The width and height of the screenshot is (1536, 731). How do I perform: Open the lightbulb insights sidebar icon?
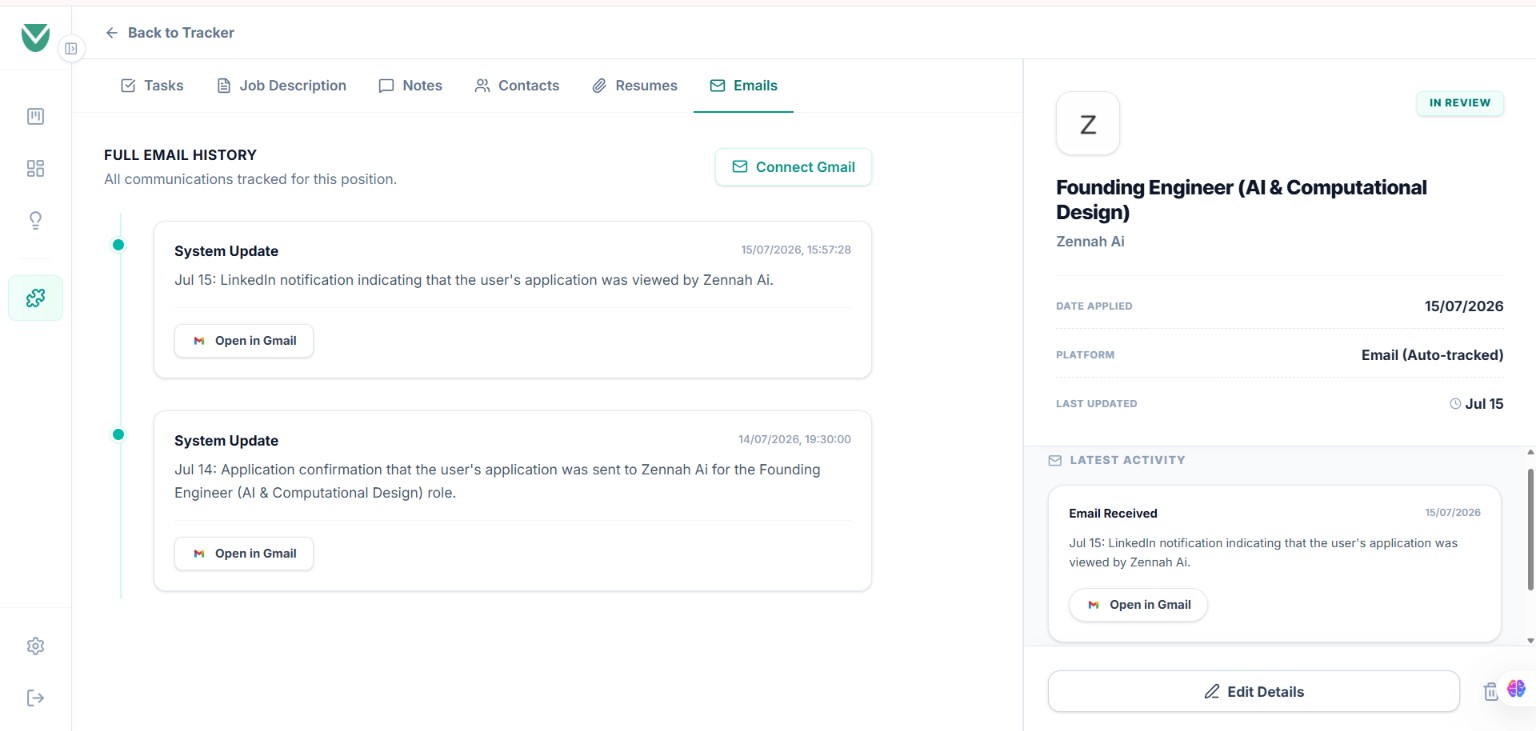[35, 220]
